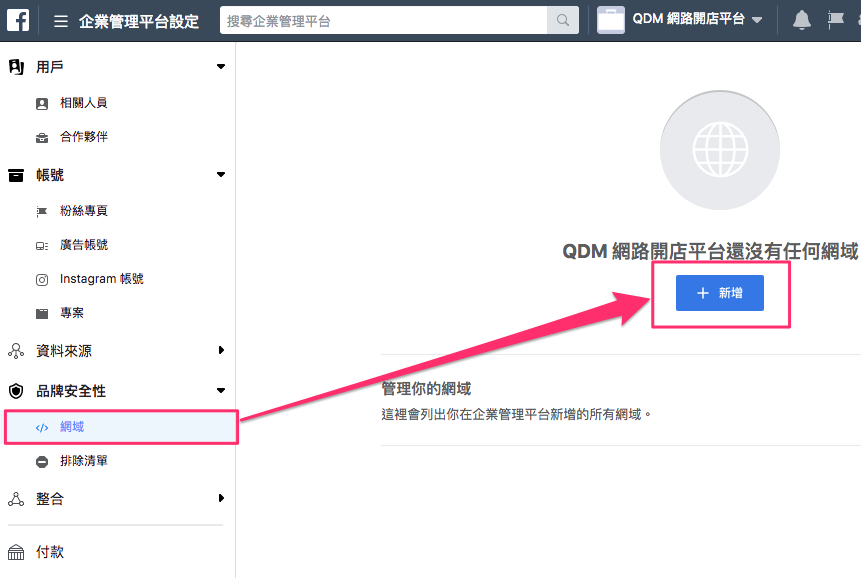Click the 專案 folder icon
The height and width of the screenshot is (578, 861).
[42, 314]
